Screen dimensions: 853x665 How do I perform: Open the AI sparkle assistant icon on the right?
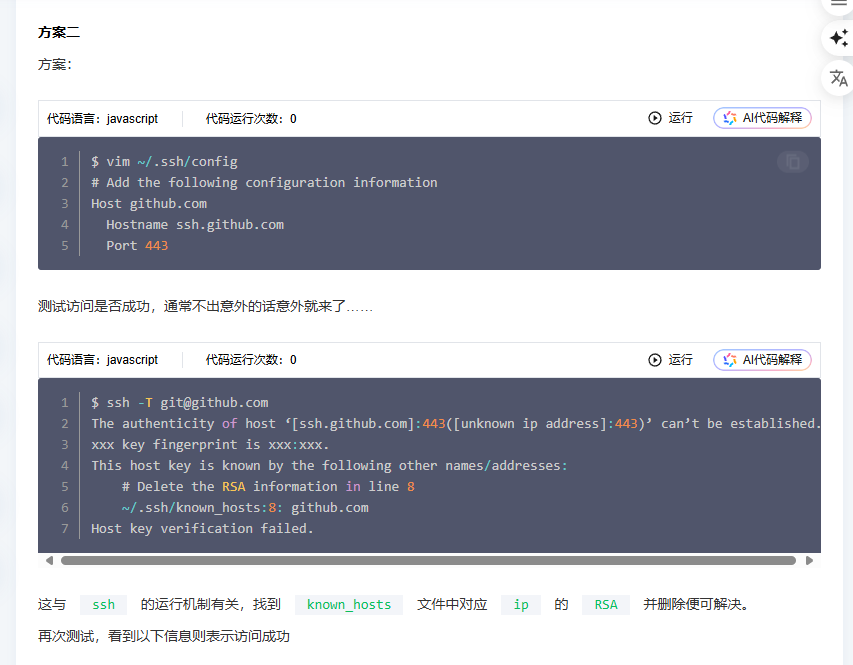click(839, 39)
